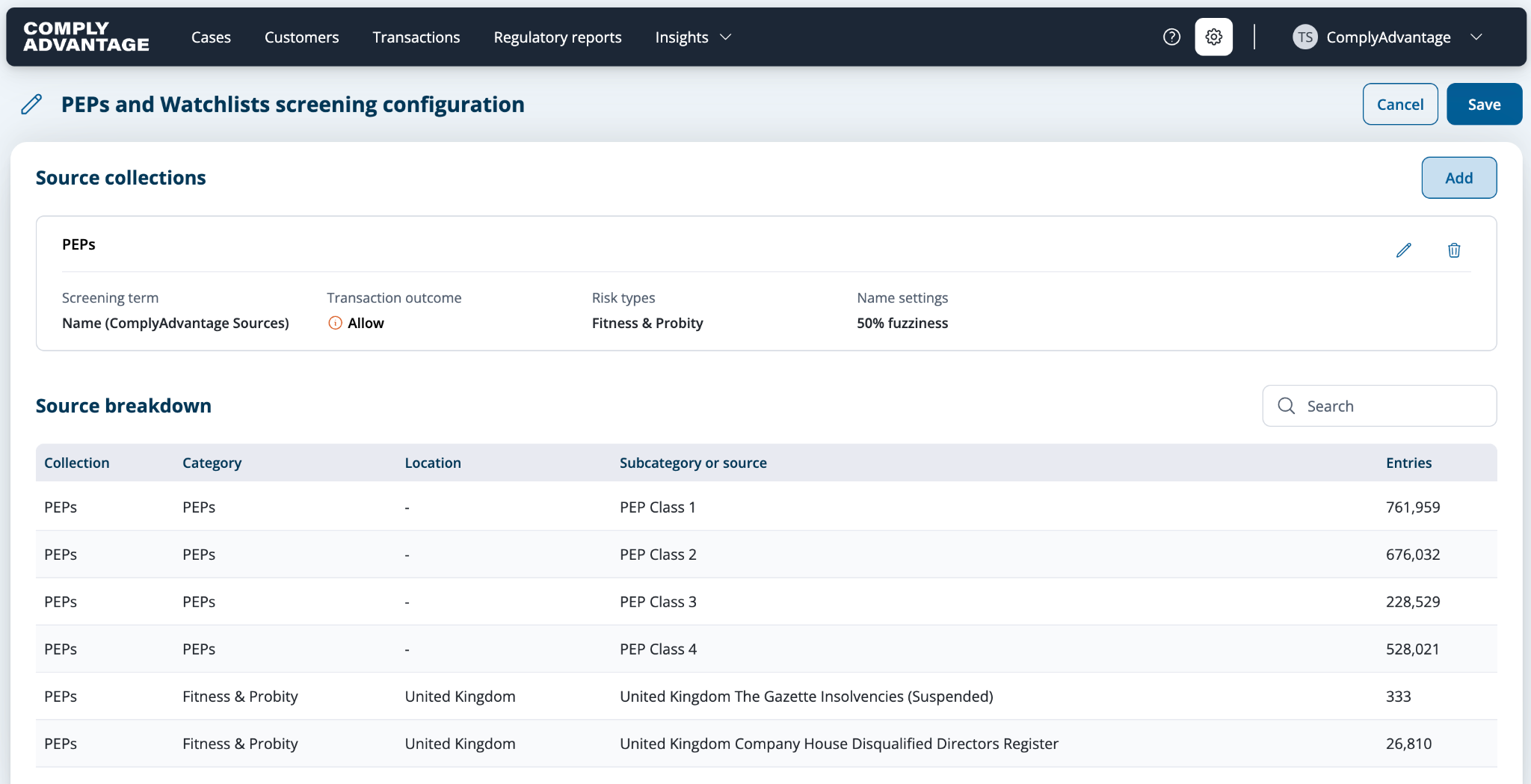
Task: Click the Source collections heading
Action: pyautogui.click(x=120, y=178)
